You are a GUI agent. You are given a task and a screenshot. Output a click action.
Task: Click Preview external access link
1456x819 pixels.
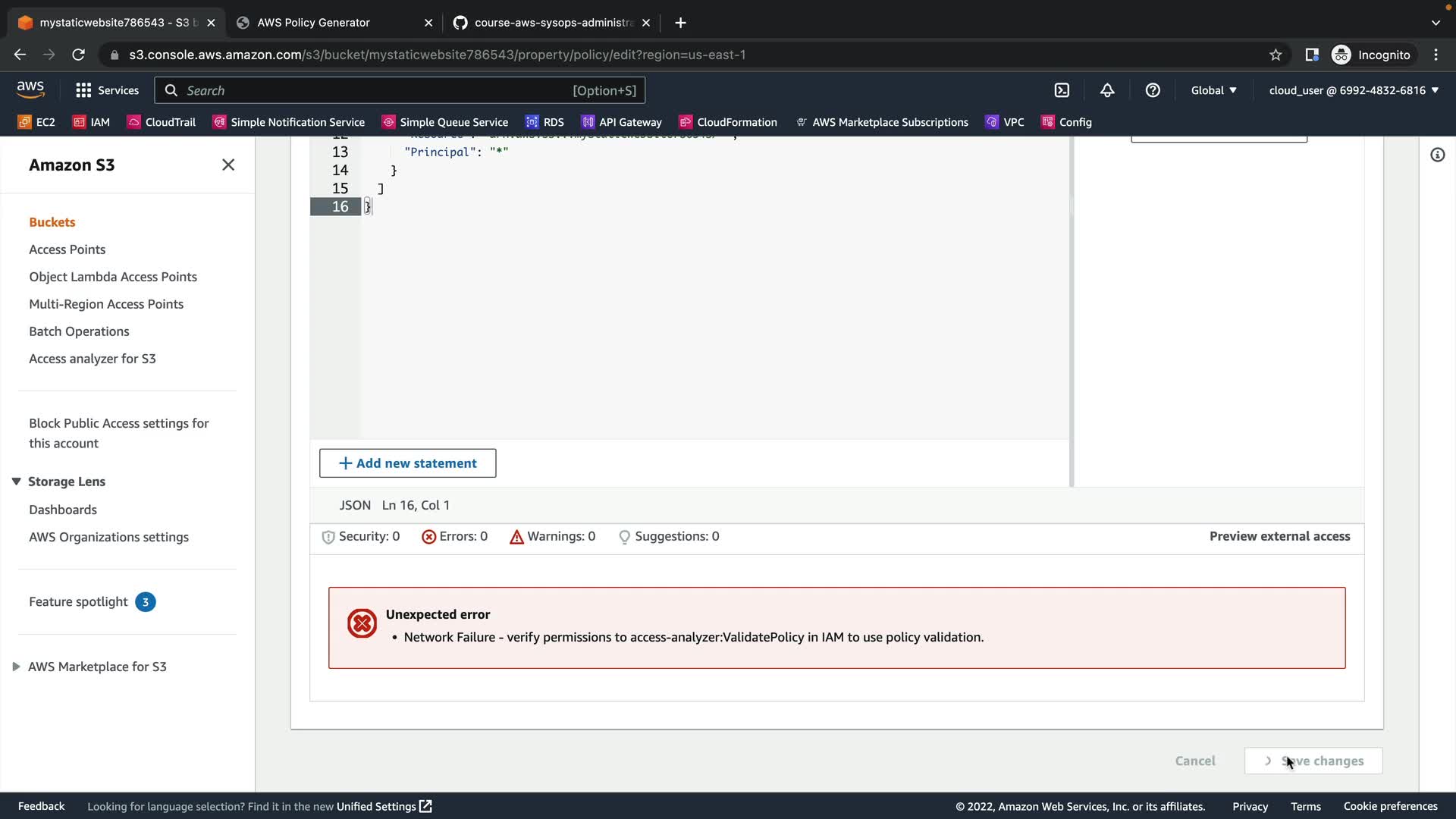point(1279,536)
